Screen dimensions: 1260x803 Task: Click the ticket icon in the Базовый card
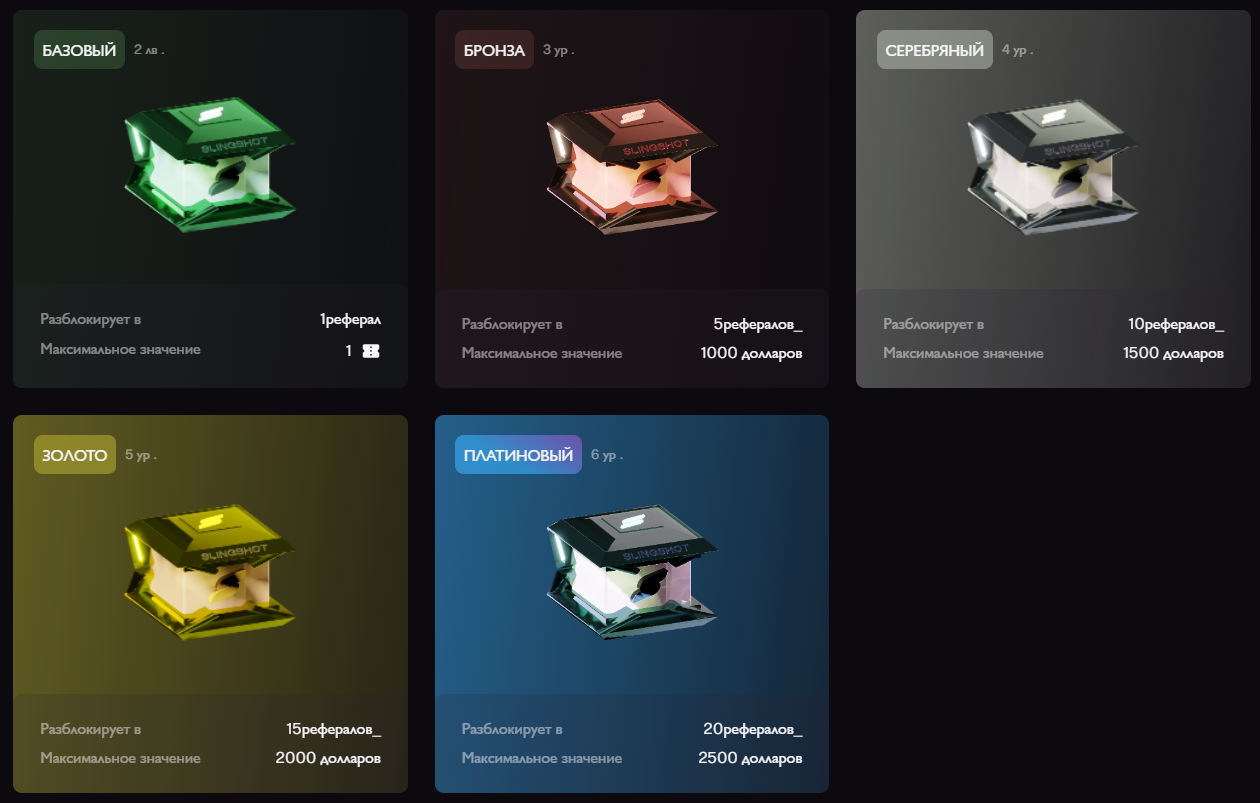click(x=371, y=351)
